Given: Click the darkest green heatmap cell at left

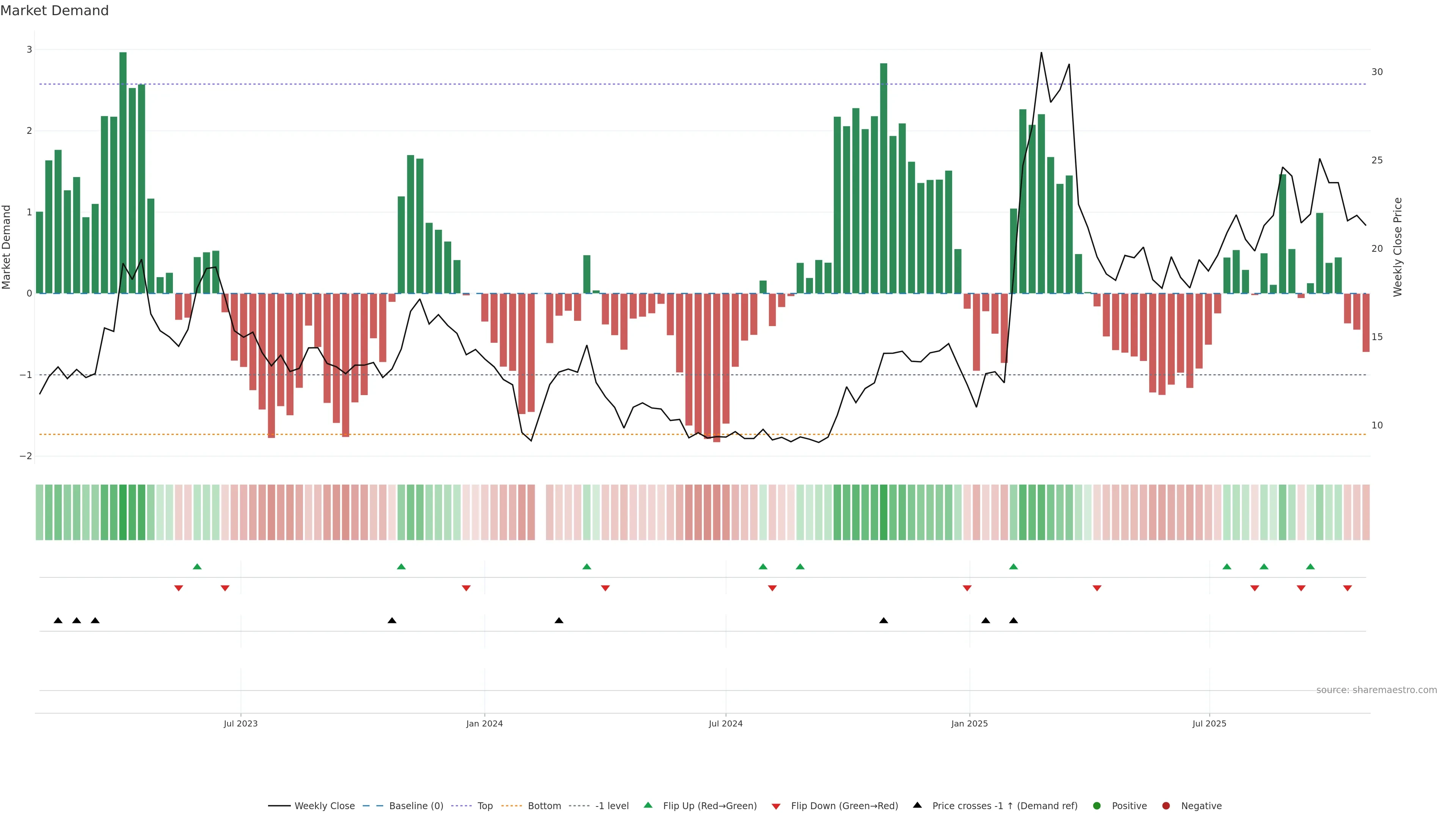Looking at the screenshot, I should coord(123,512).
